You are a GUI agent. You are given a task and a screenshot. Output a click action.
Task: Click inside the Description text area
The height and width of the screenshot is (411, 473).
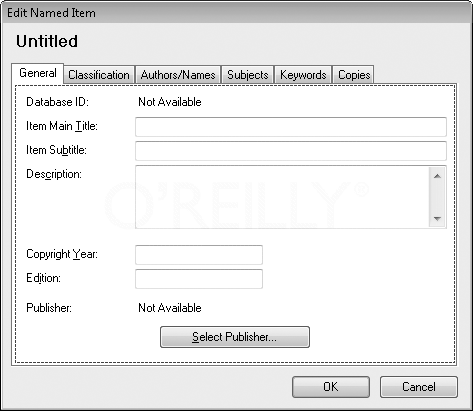282,197
